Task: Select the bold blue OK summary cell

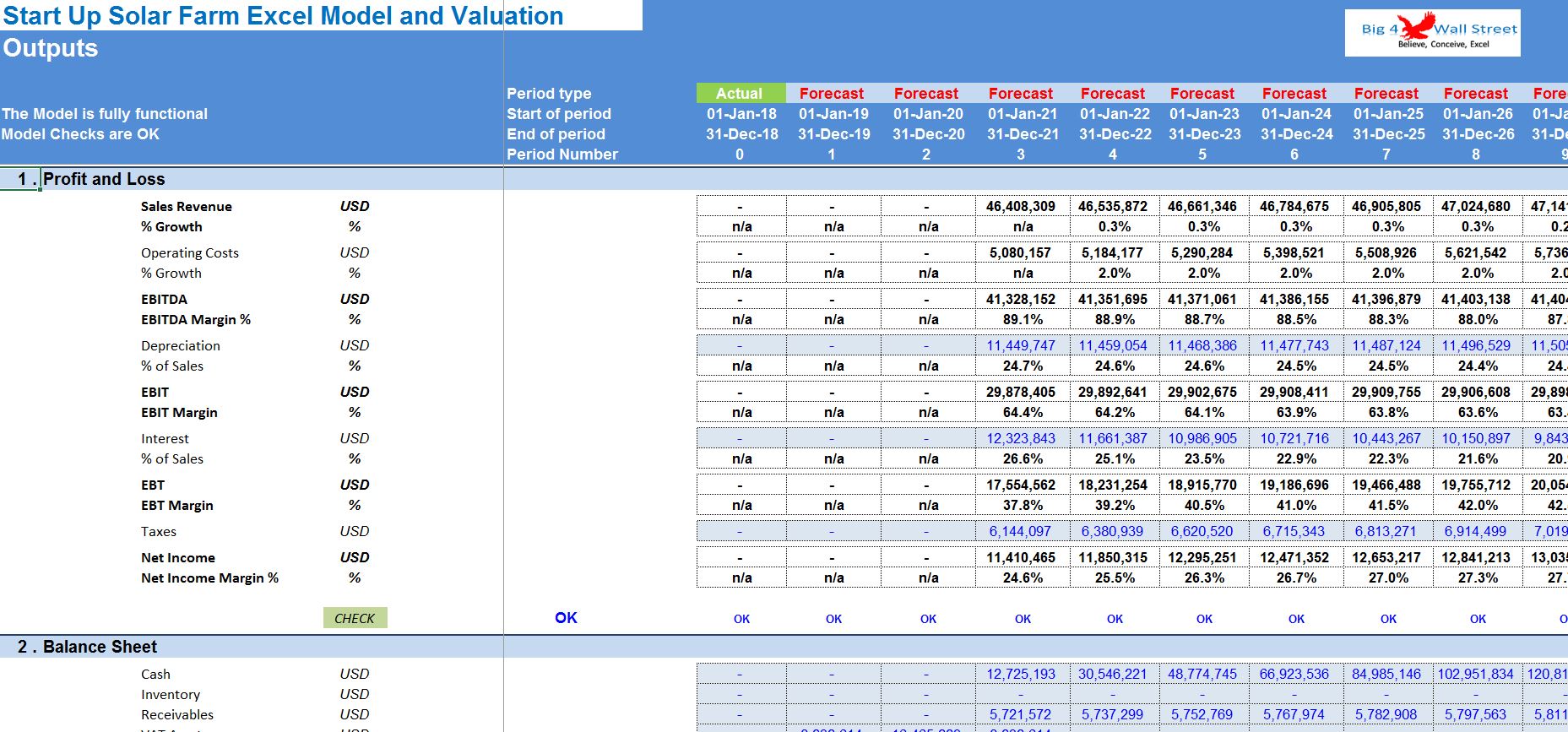Action: tap(566, 618)
